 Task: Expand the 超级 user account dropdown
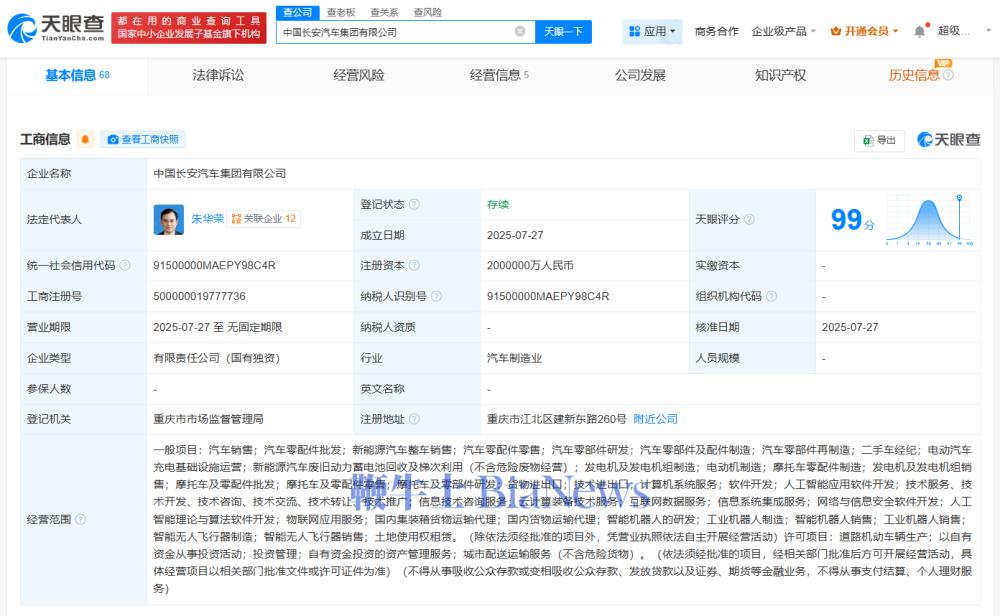[964, 31]
